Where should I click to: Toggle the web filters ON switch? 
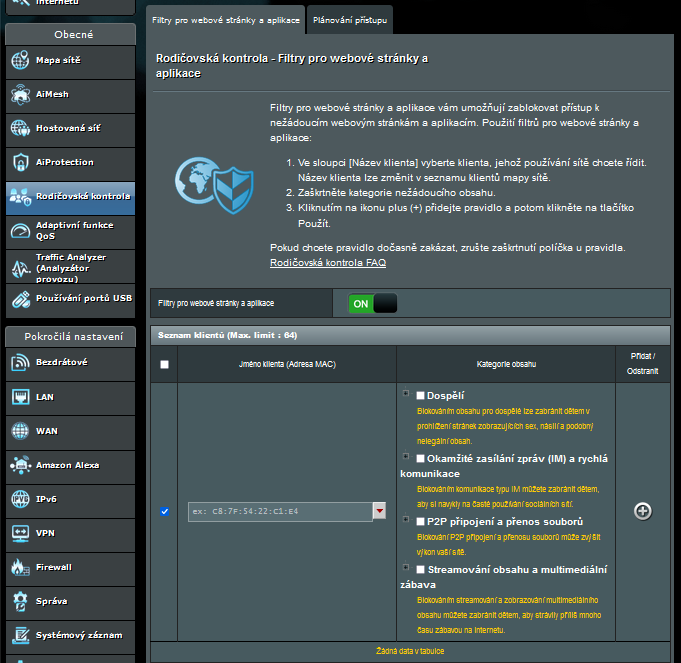coord(372,303)
